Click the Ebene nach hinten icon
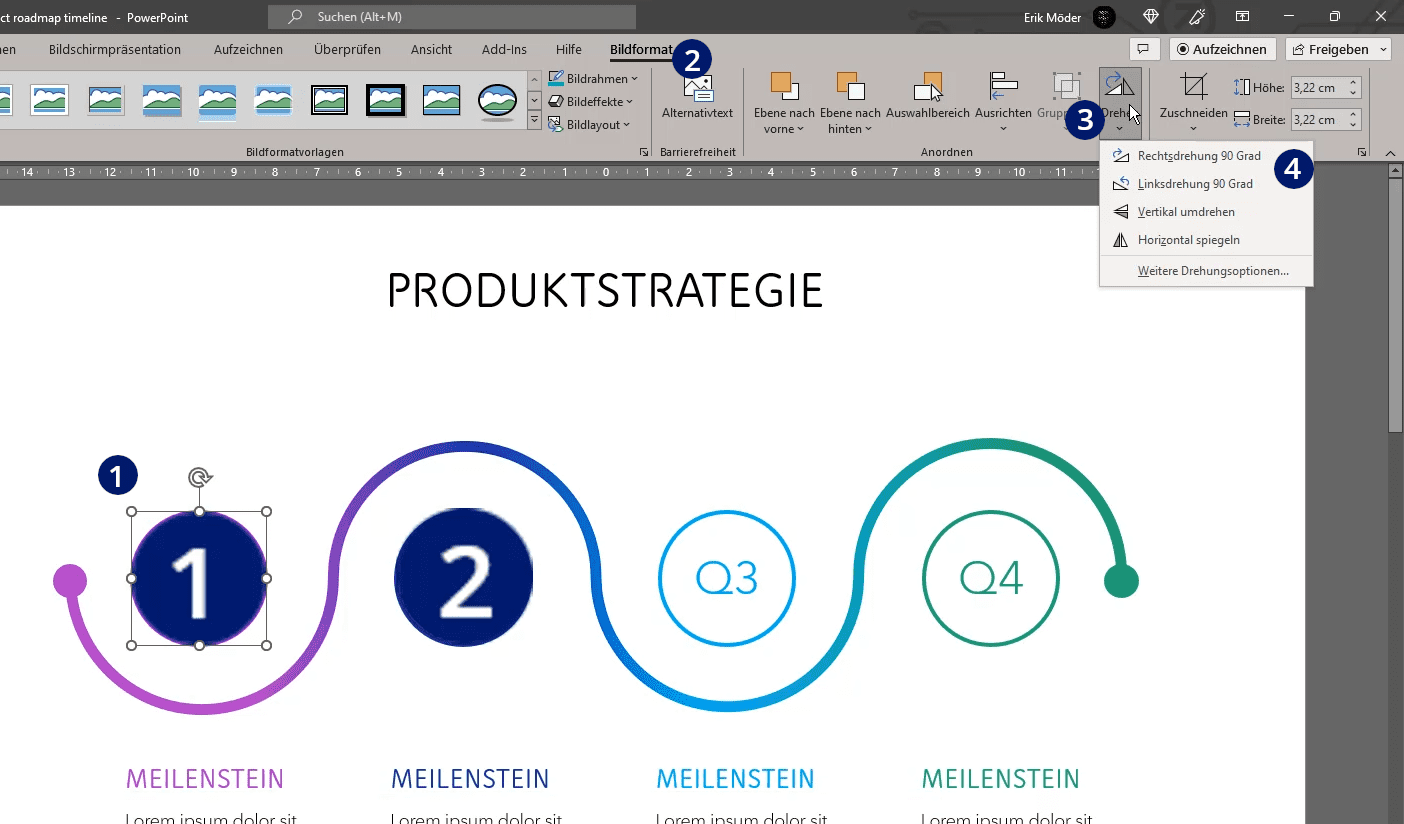 (x=850, y=87)
